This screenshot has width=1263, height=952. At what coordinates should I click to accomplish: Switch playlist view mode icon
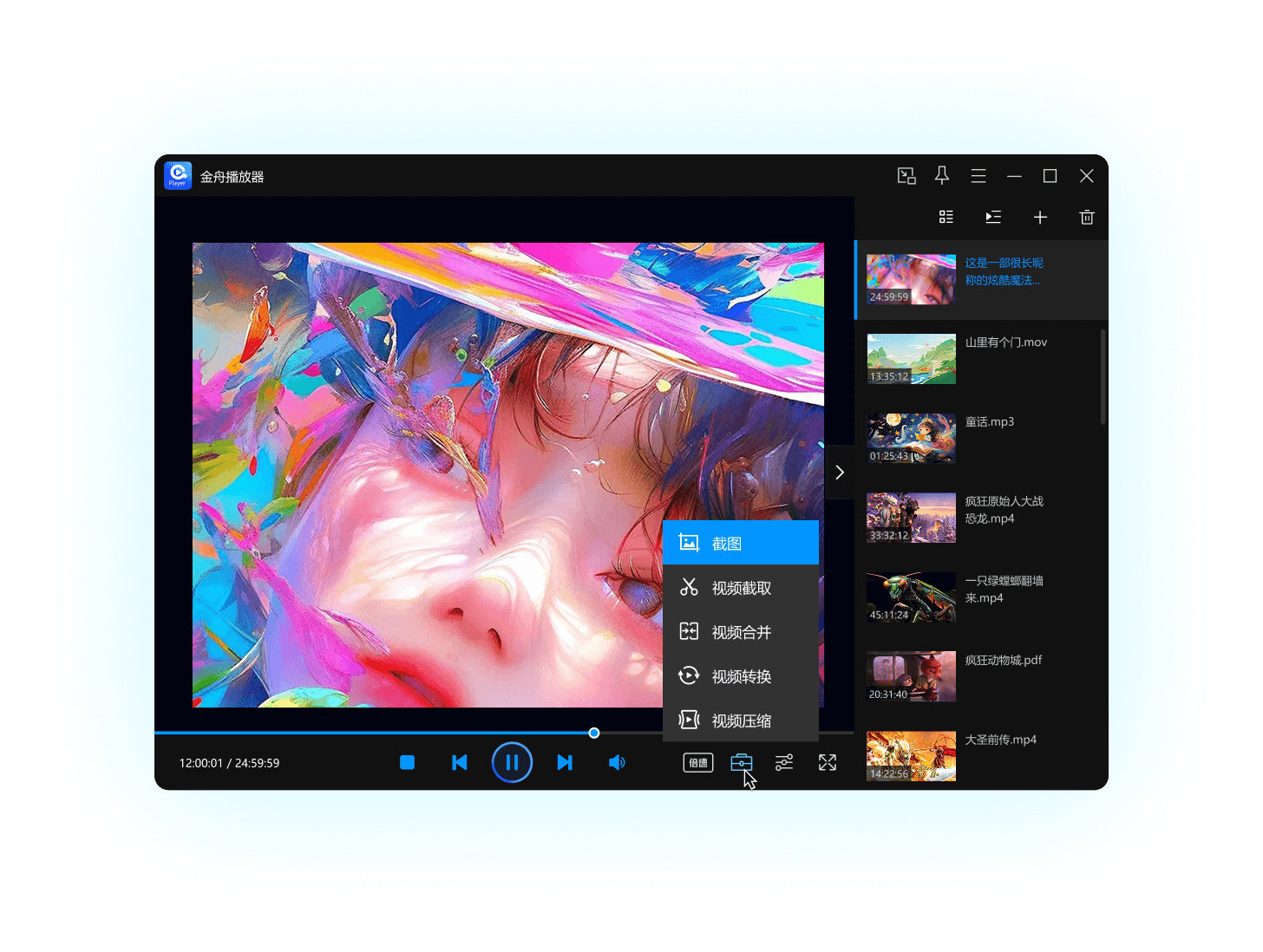946,218
